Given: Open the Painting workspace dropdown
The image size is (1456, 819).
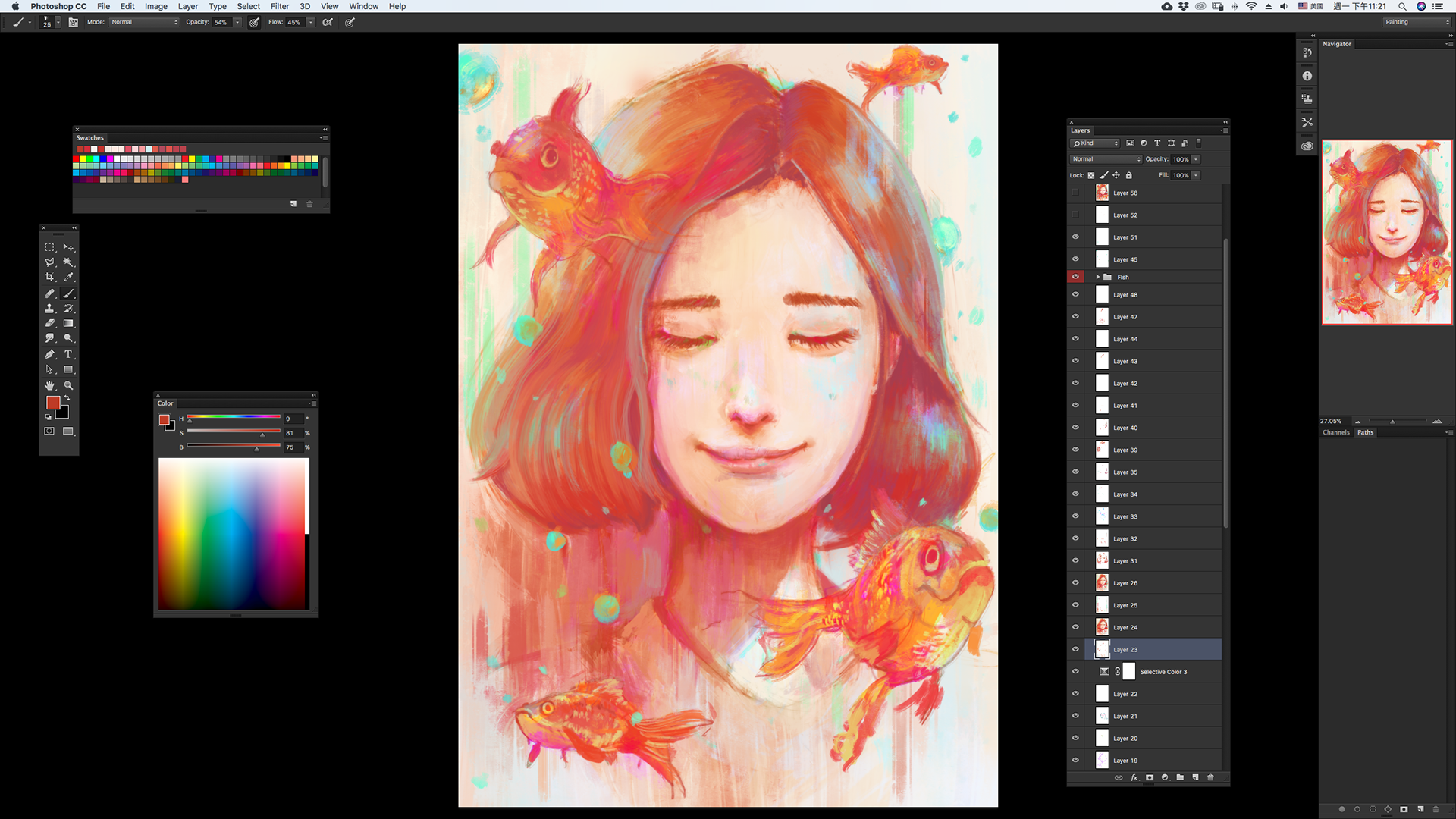Looking at the screenshot, I should click(1416, 22).
